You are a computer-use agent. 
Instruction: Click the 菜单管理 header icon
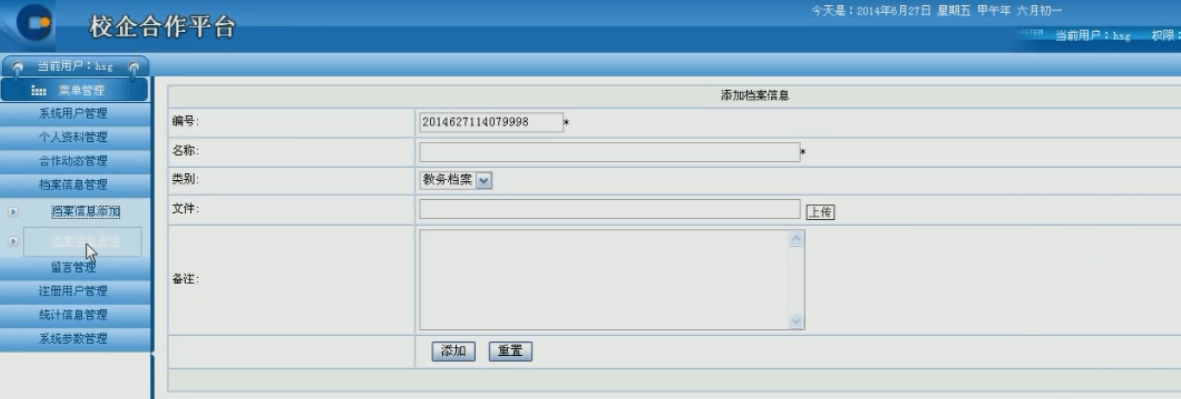tap(39, 91)
